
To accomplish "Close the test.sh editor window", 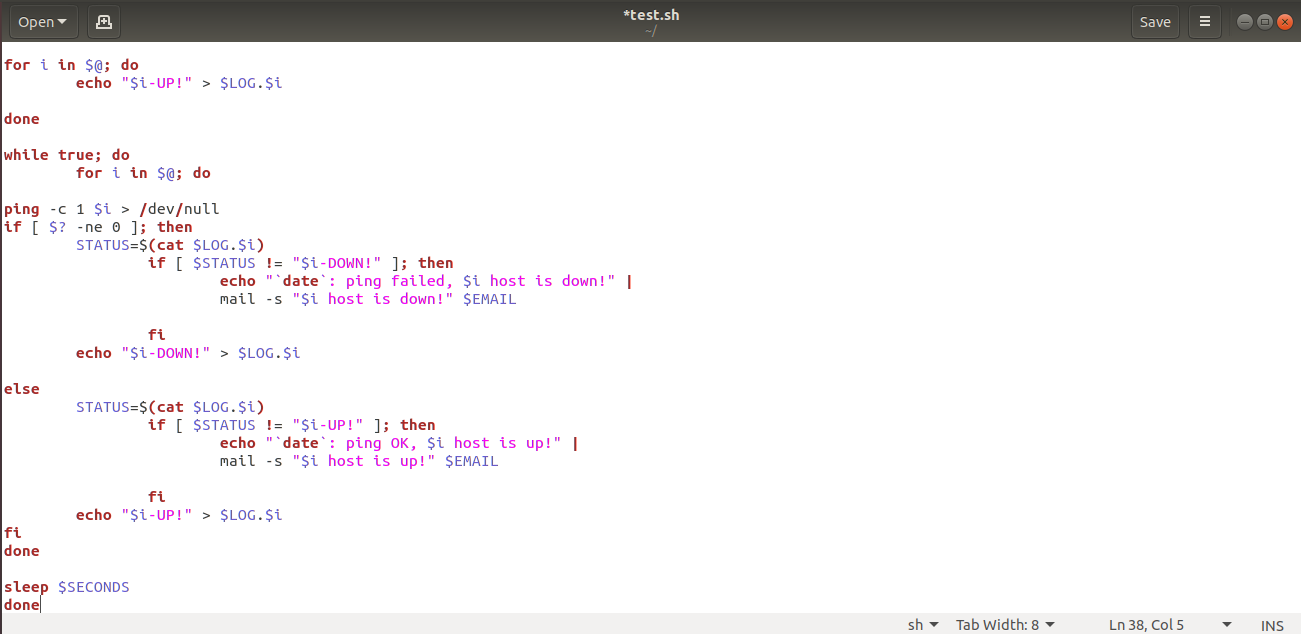I will pos(1284,21).
